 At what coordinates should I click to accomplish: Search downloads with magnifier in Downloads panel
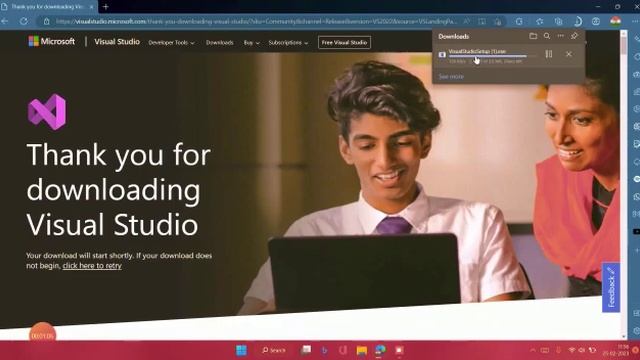547,36
